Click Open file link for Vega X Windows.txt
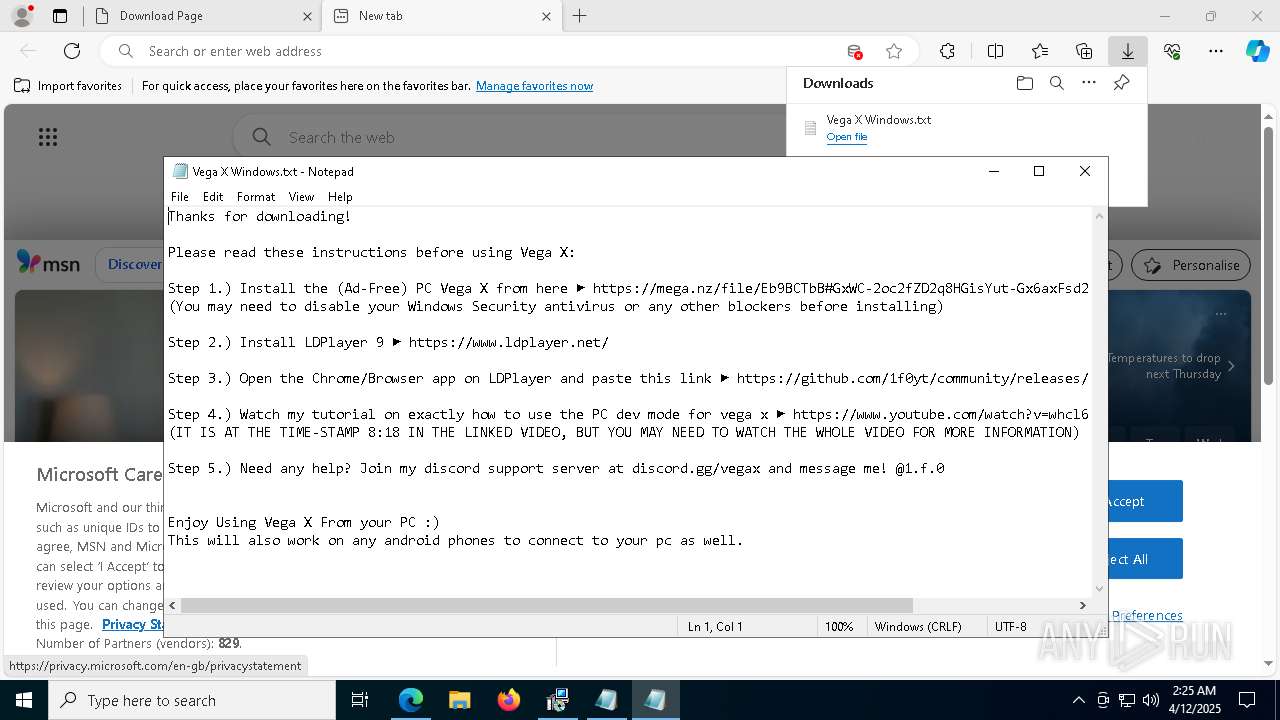The image size is (1280, 720). click(846, 137)
